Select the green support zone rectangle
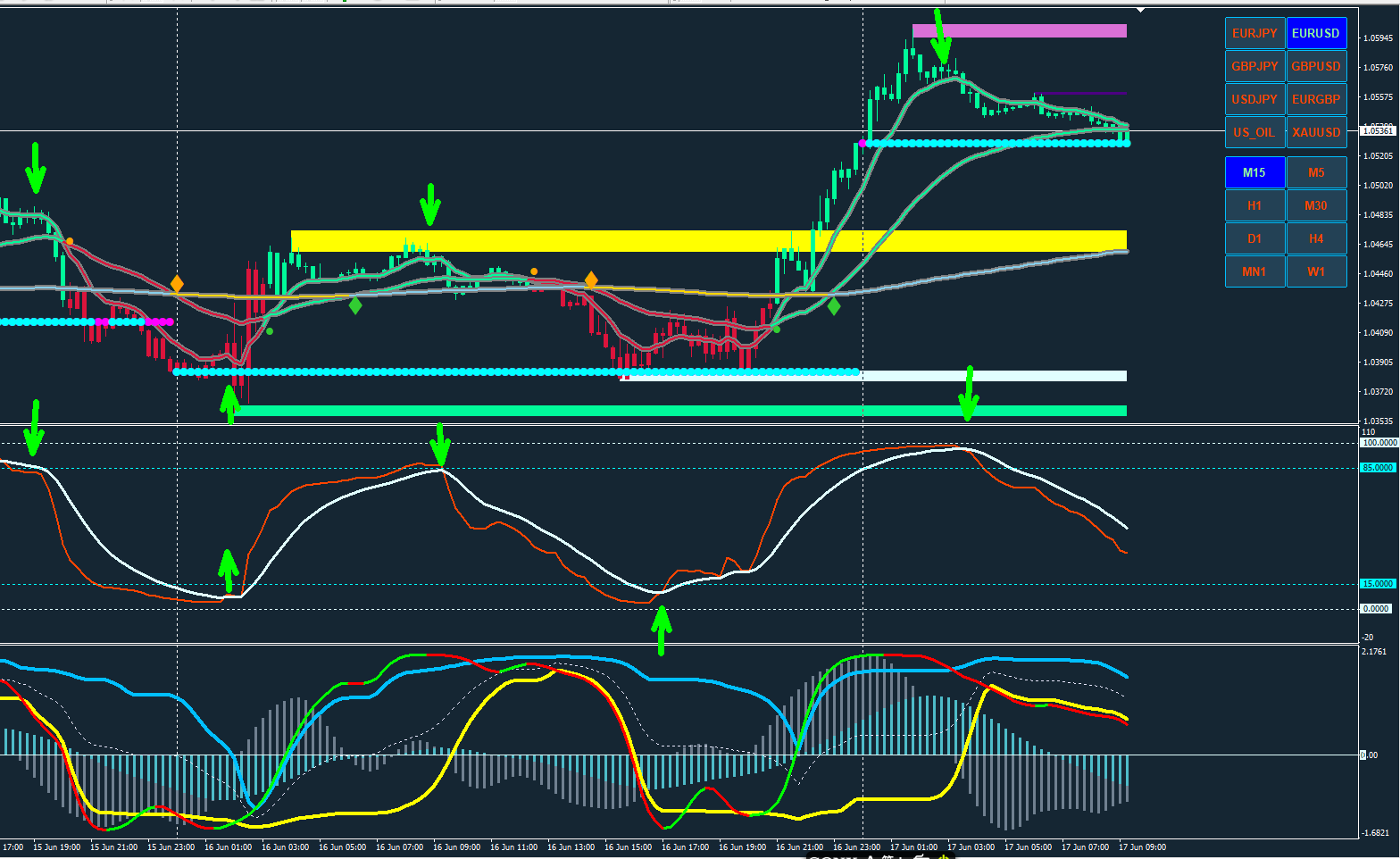 click(x=679, y=411)
